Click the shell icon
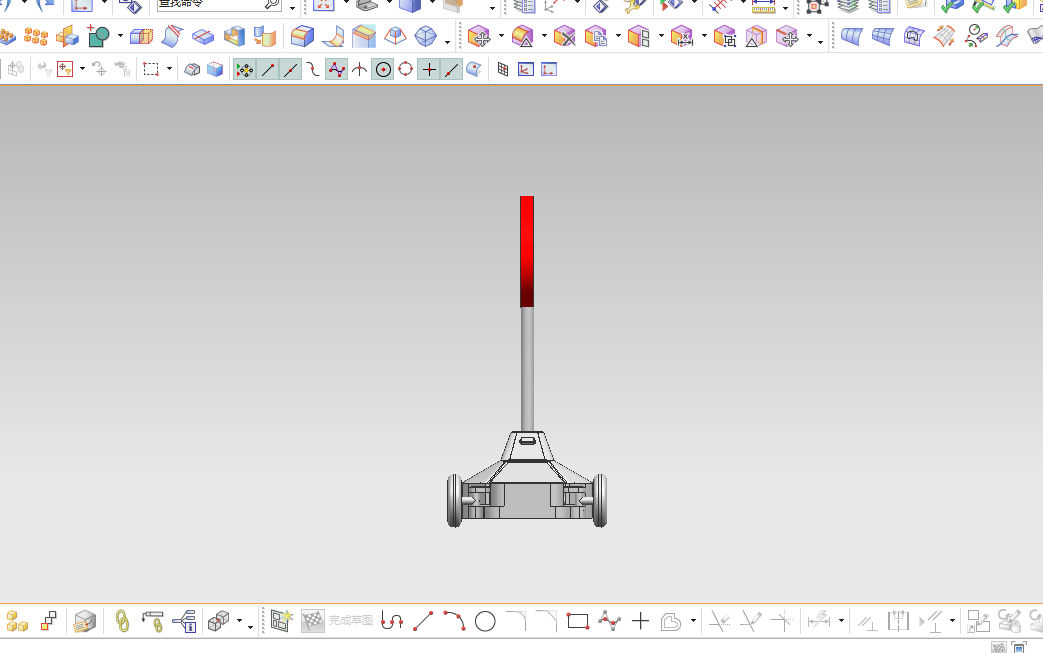Viewport: 1043px width, 653px height. pyautogui.click(x=233, y=36)
